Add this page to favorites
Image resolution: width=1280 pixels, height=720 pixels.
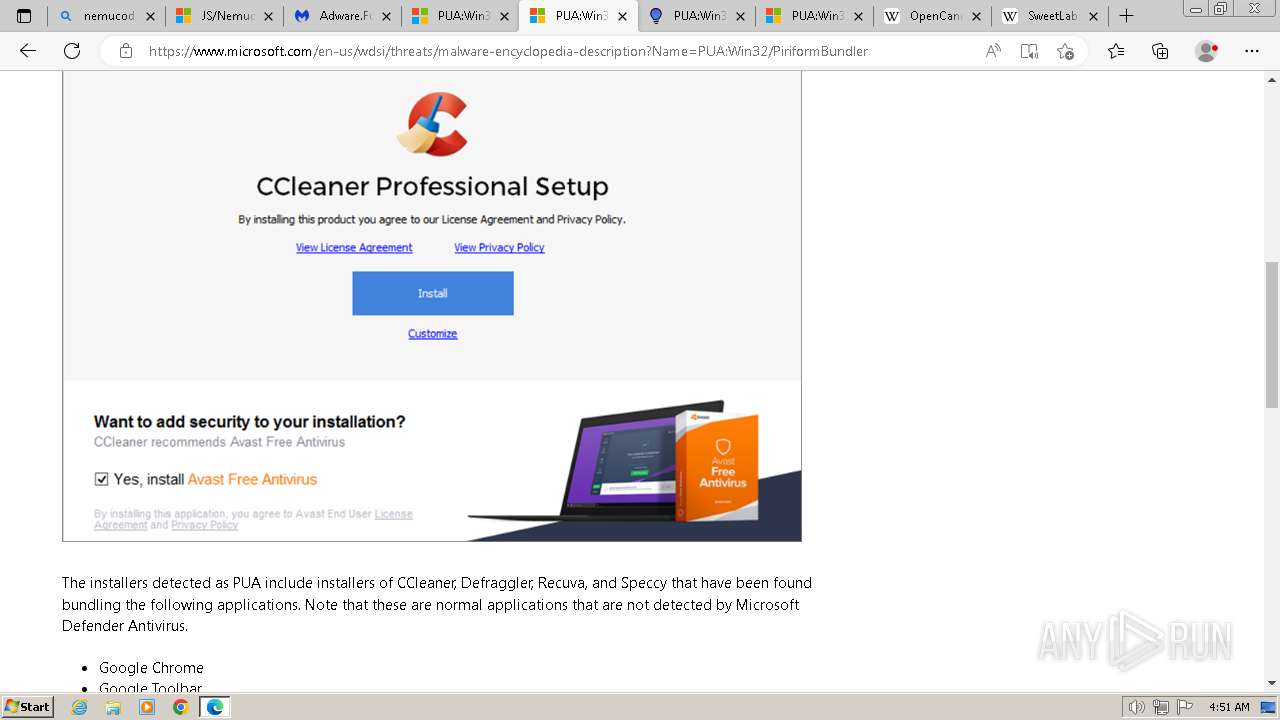coord(1065,51)
